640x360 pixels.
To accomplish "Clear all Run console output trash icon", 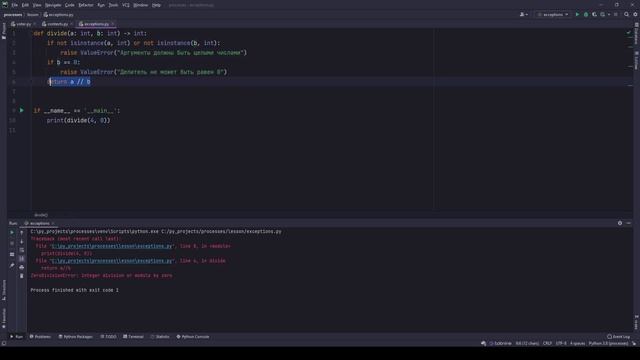I will point(22,276).
